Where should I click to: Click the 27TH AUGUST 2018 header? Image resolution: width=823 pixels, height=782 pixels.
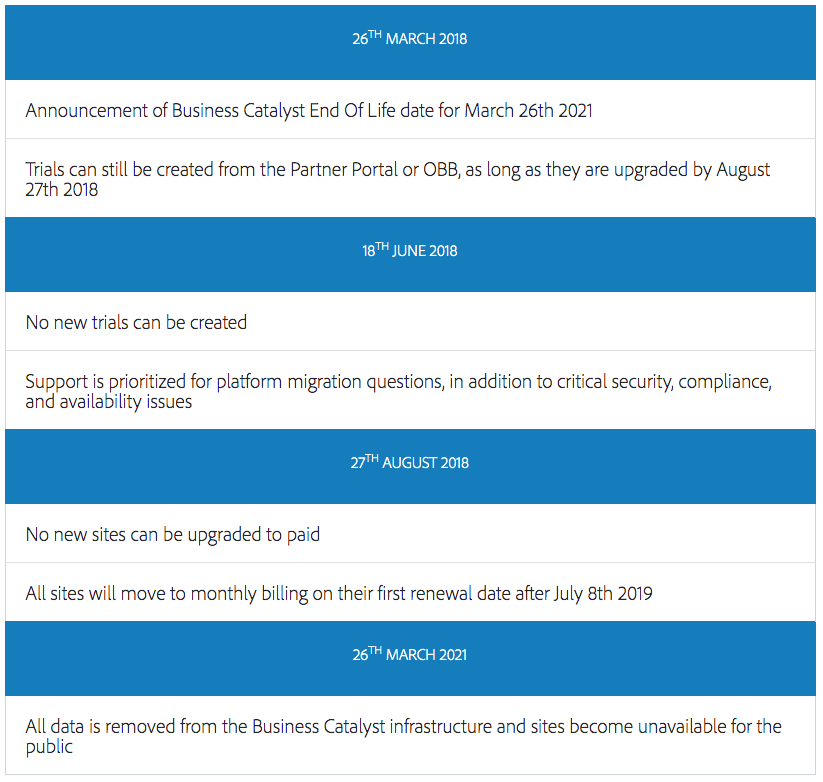click(410, 467)
